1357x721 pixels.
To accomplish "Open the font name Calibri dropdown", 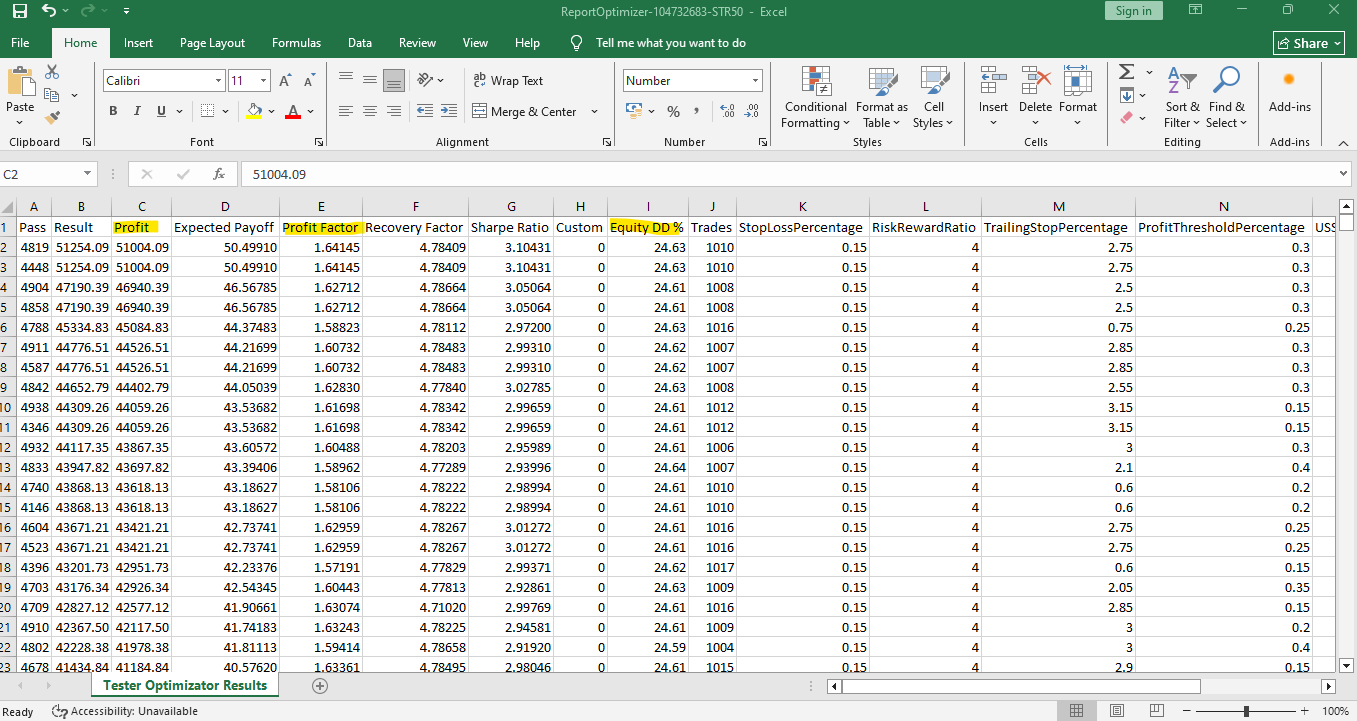I will pyautogui.click(x=218, y=81).
